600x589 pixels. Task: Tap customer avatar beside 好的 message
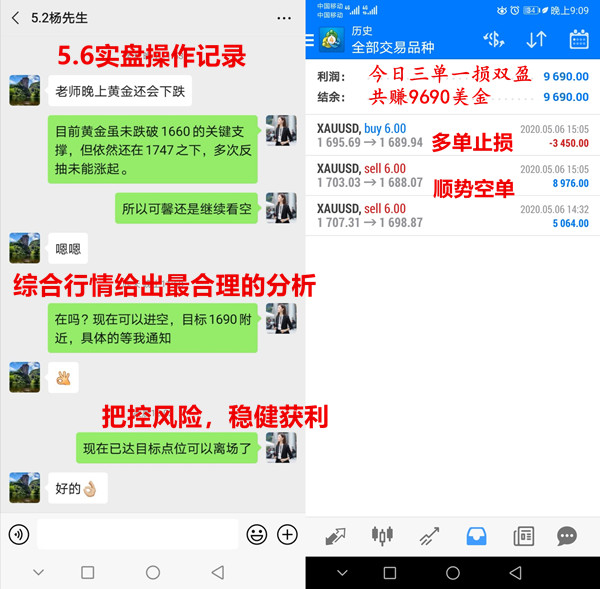[x=24, y=488]
